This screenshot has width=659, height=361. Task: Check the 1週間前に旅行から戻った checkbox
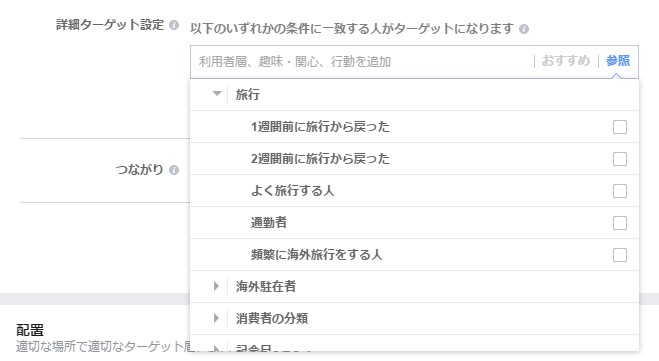(x=619, y=127)
